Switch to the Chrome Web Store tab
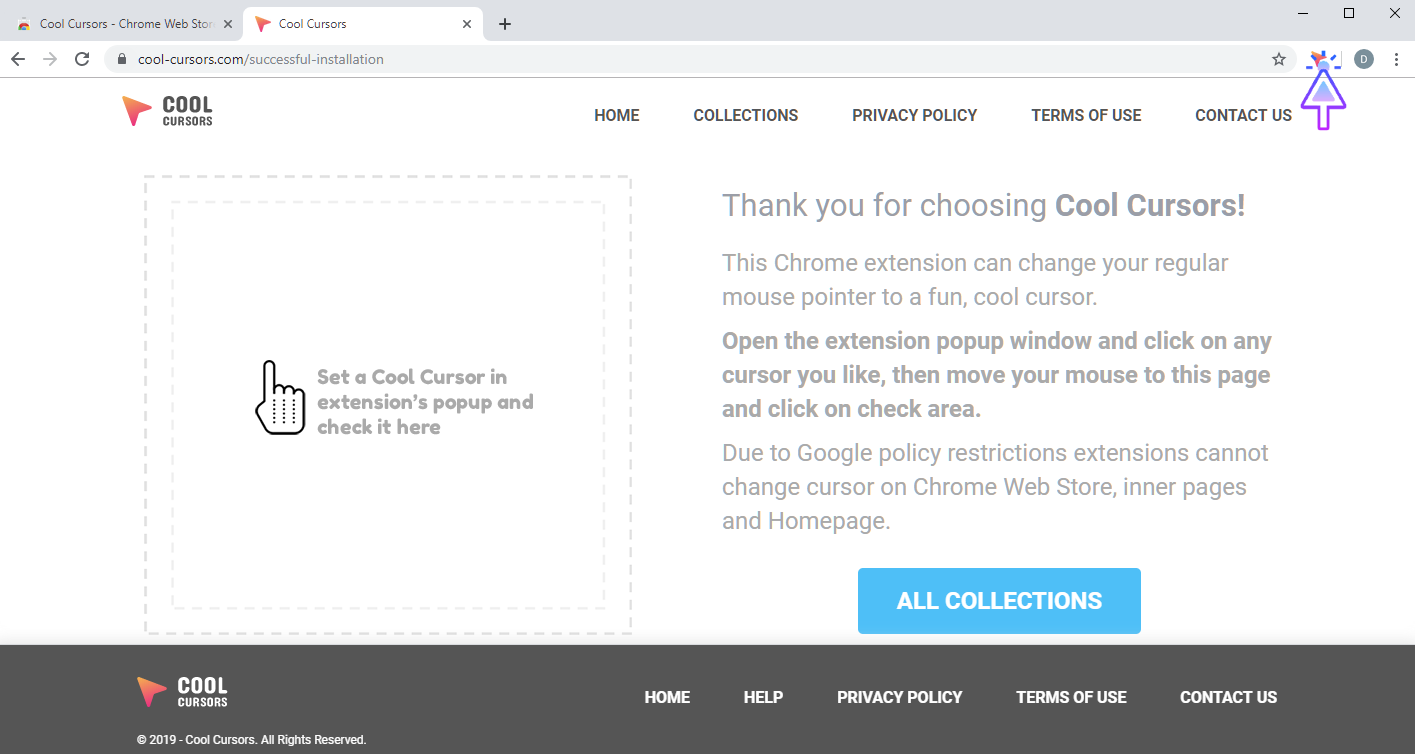This screenshot has height=754, width=1415. (122, 24)
